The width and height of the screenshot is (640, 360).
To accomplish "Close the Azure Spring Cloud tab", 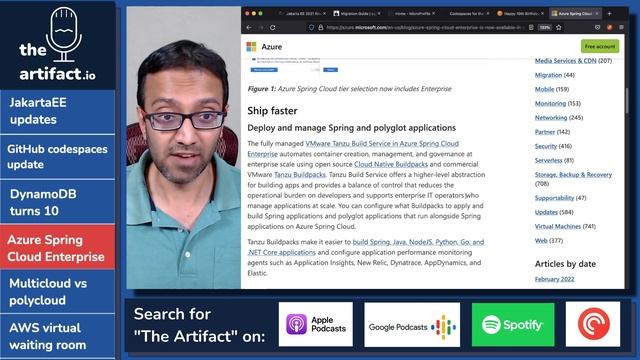I will coord(597,13).
